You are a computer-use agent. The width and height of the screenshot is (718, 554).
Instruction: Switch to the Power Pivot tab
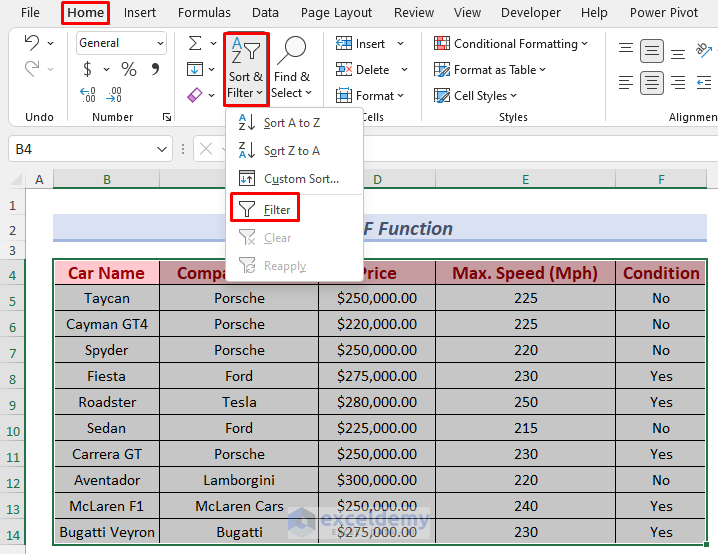[x=664, y=12]
